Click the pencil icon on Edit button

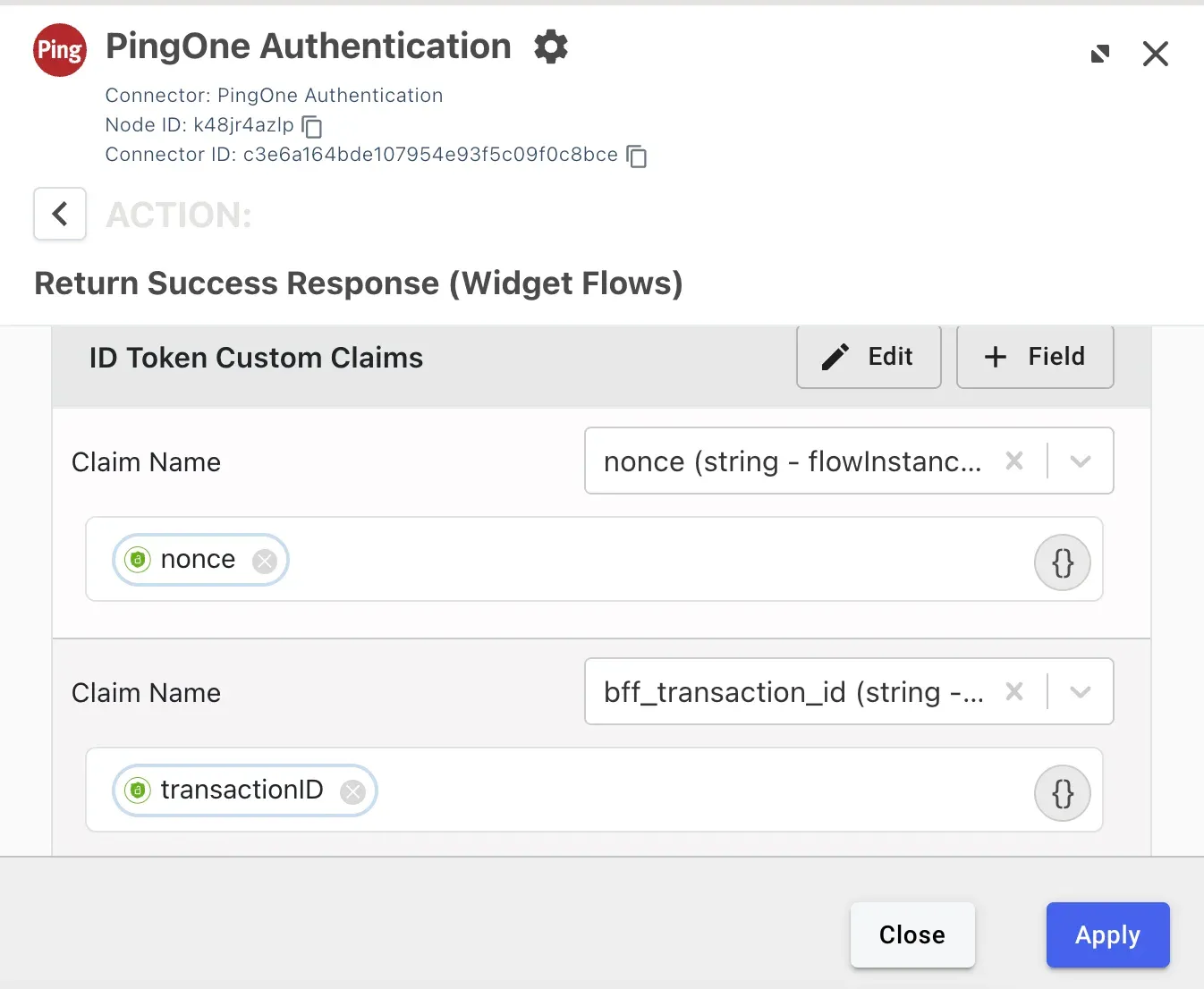(x=835, y=358)
